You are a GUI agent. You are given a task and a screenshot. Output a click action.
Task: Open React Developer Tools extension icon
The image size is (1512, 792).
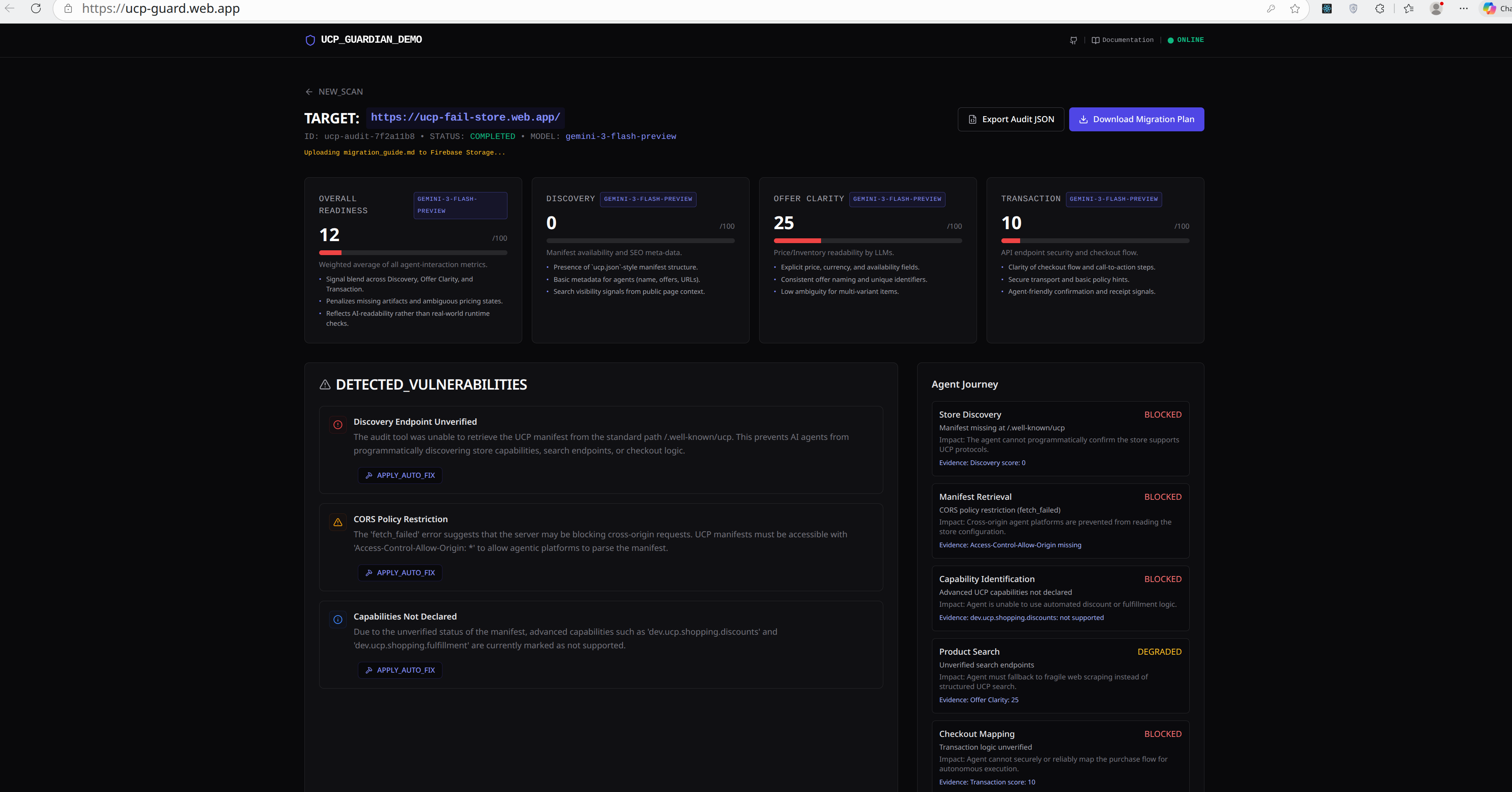tap(1326, 9)
